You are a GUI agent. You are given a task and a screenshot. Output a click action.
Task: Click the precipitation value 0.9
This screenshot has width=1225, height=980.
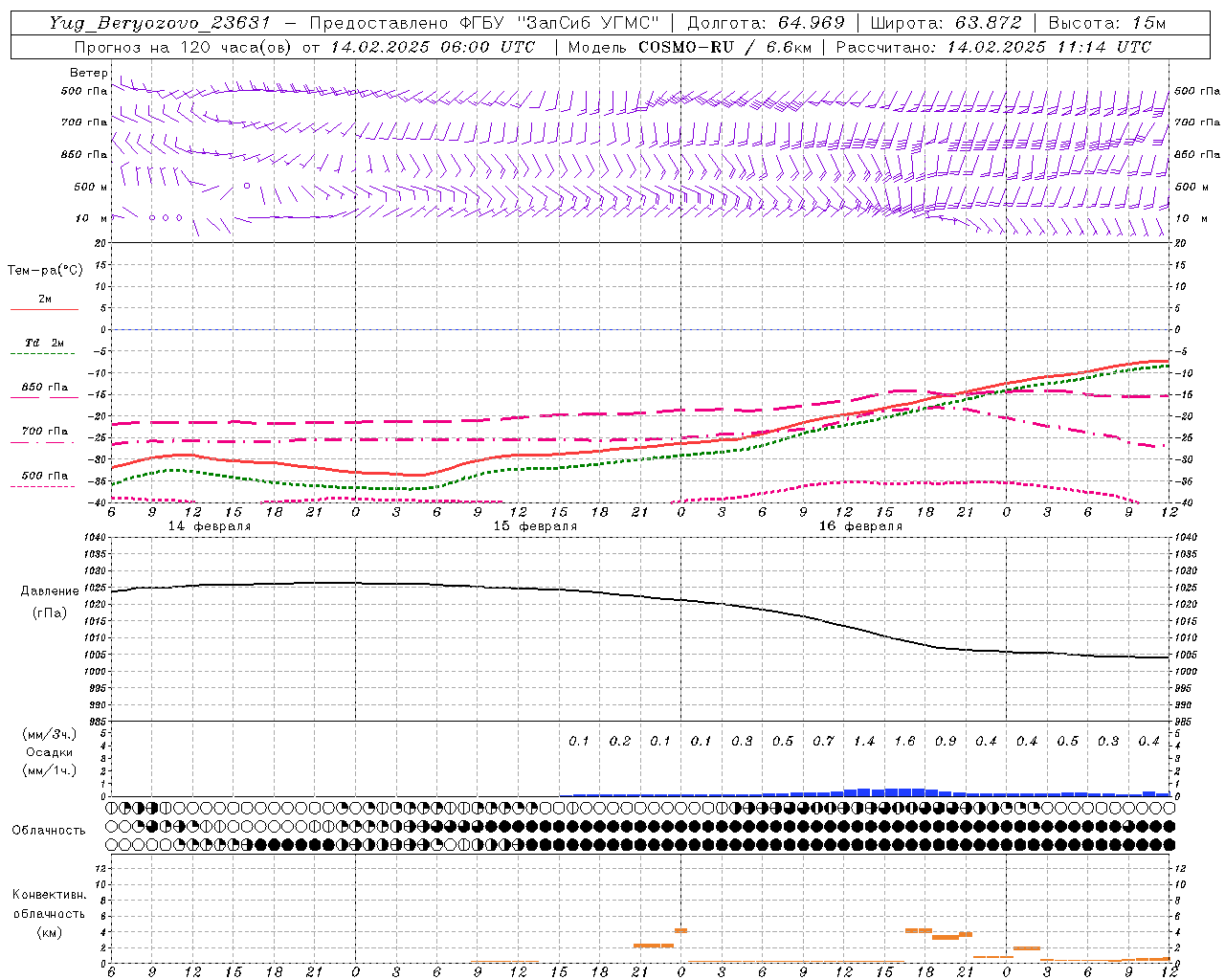tap(946, 741)
